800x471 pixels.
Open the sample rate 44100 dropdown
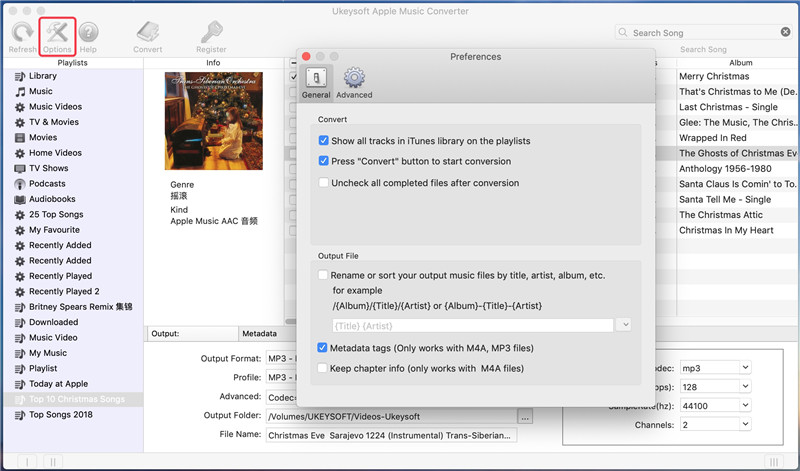pyautogui.click(x=745, y=405)
